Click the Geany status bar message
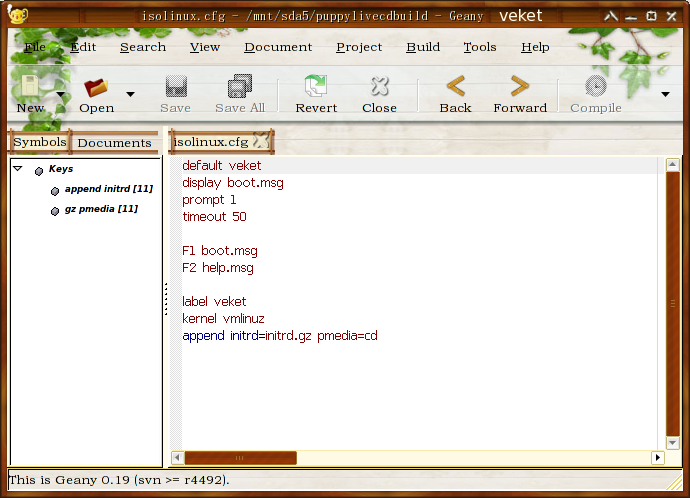Image resolution: width=690 pixels, height=498 pixels. click(x=119, y=480)
